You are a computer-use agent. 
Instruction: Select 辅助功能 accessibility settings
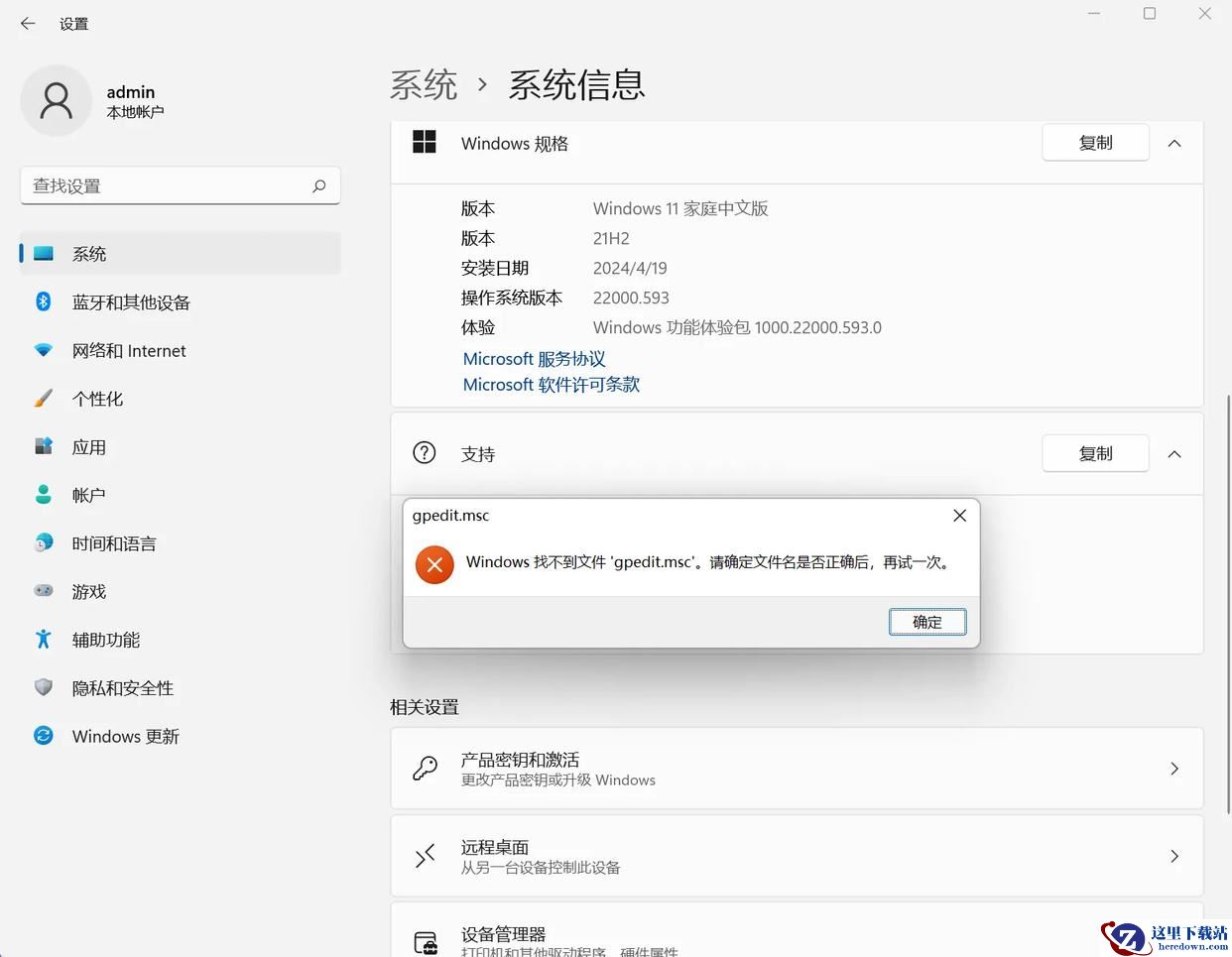(105, 640)
